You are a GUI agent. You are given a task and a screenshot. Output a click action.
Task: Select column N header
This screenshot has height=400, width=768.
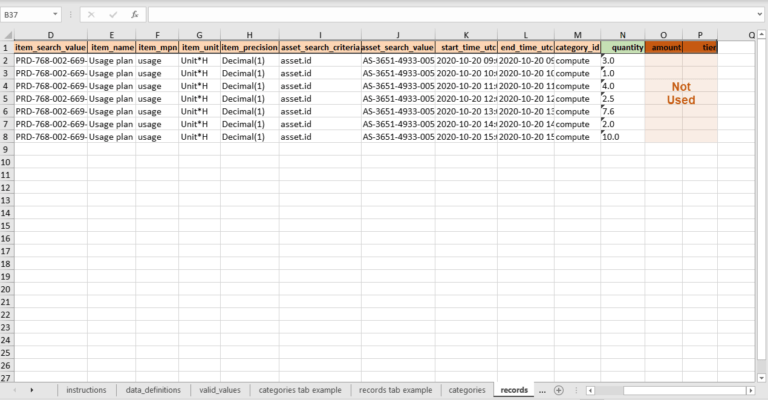click(622, 35)
